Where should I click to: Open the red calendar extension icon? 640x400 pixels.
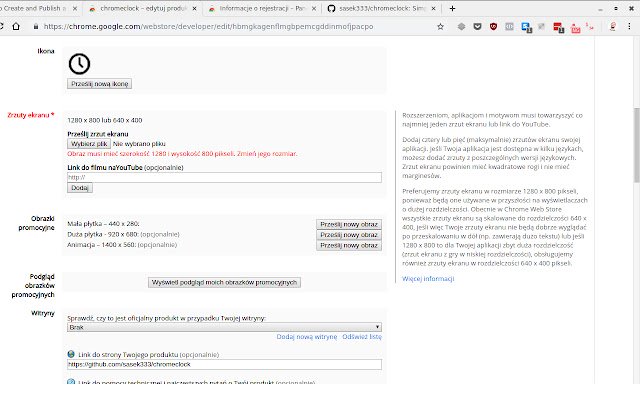pos(576,28)
